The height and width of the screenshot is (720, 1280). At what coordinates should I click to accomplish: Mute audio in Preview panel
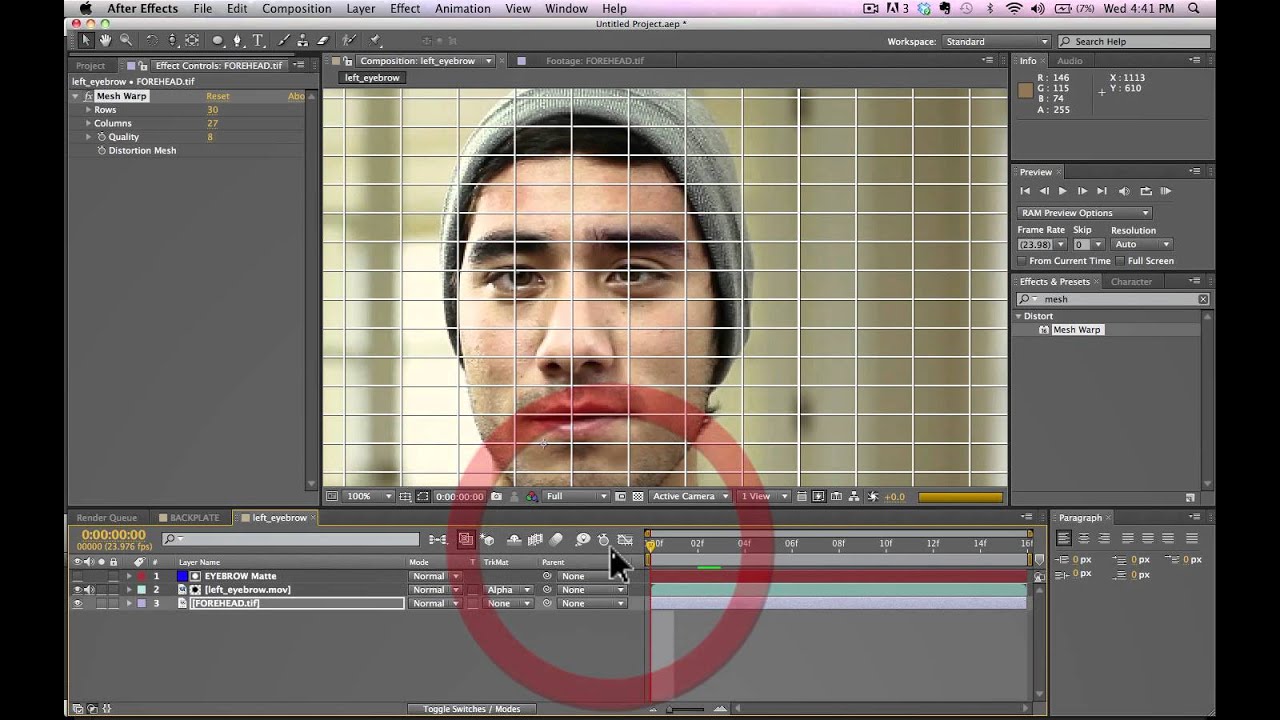1124,191
